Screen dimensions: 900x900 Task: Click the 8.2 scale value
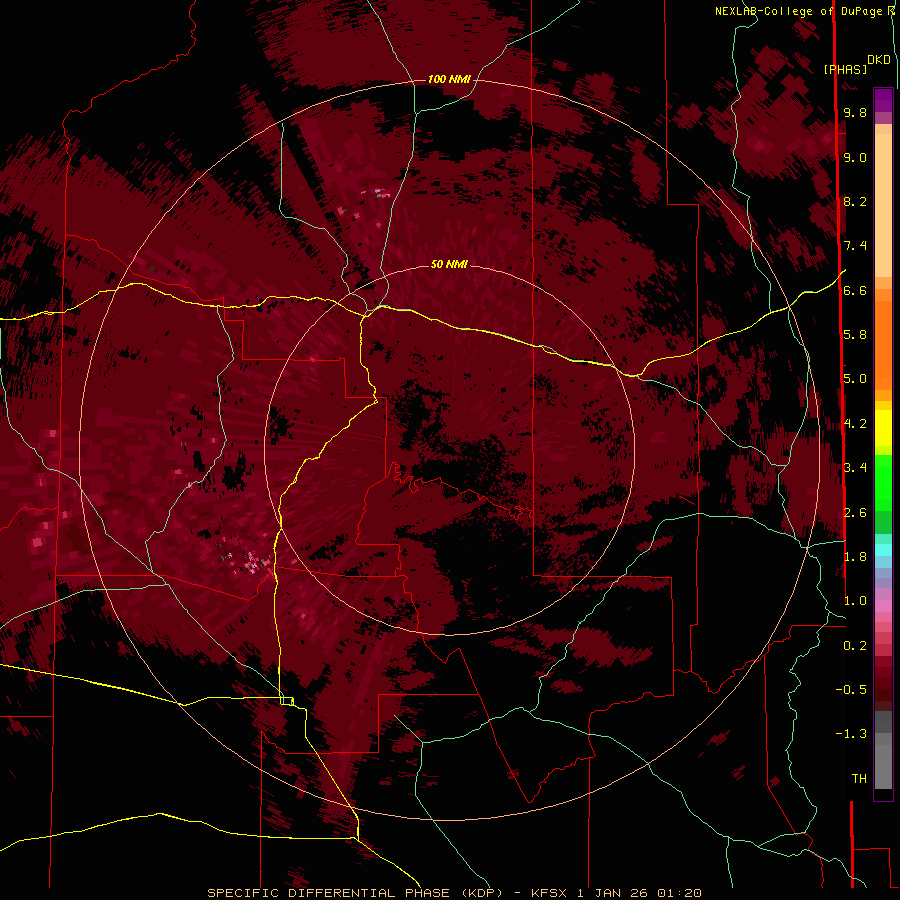pyautogui.click(x=855, y=201)
